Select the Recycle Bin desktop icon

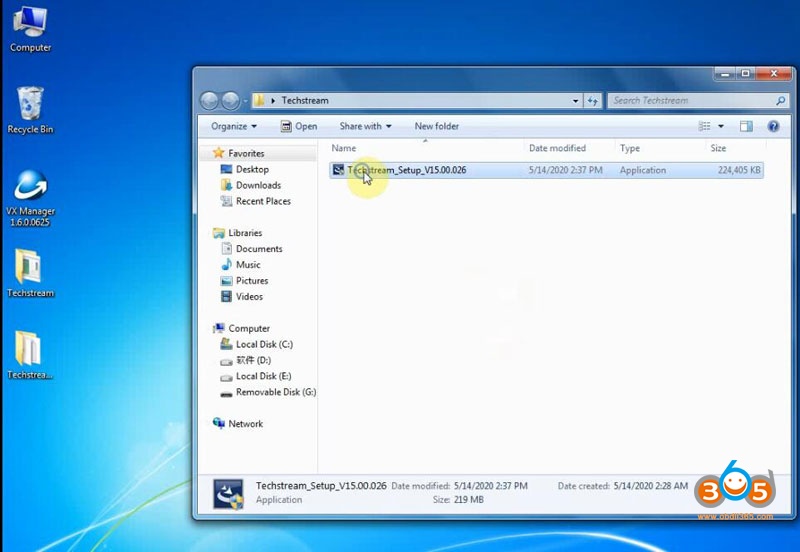(x=30, y=110)
